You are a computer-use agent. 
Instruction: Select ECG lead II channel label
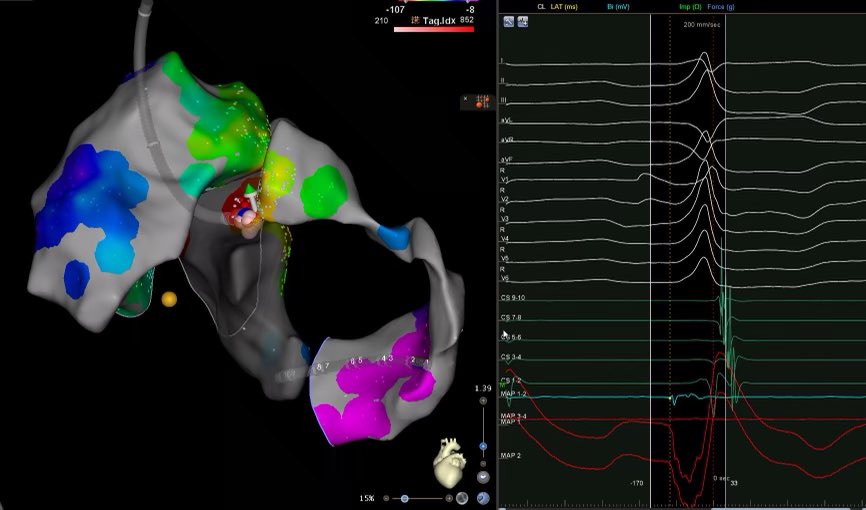pyautogui.click(x=503, y=80)
